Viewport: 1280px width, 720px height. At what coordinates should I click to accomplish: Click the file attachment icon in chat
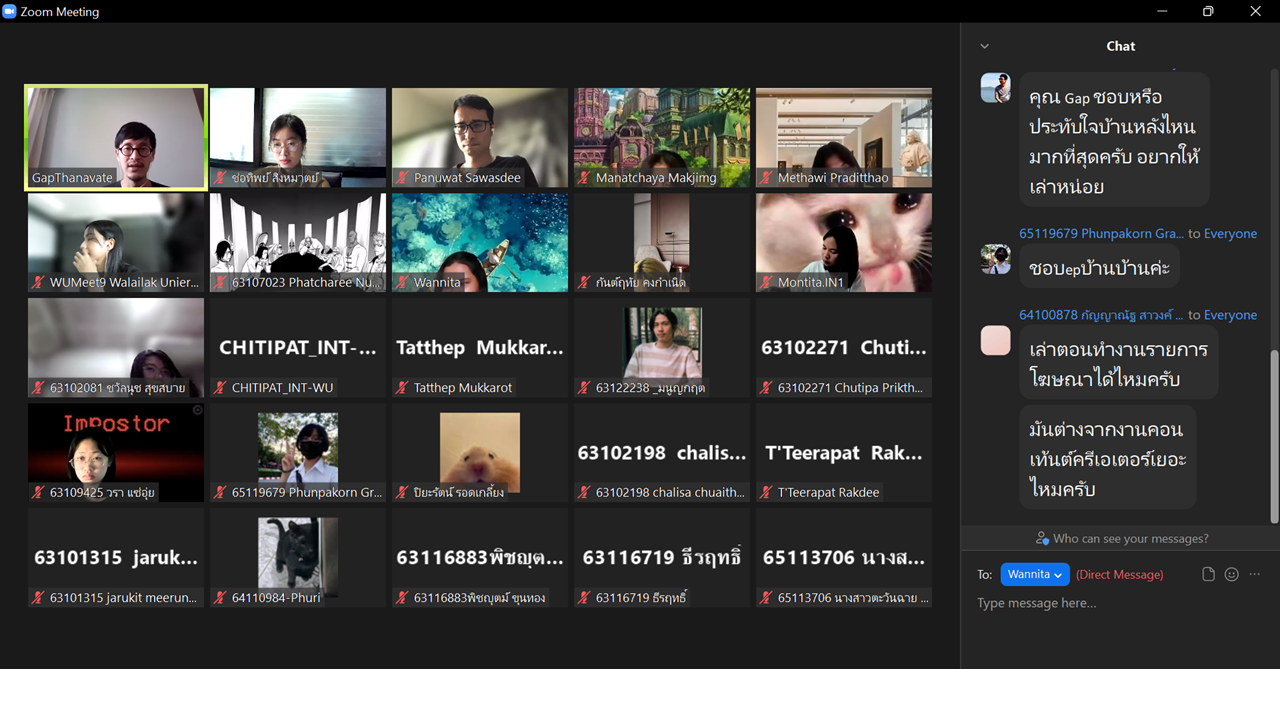coord(1208,574)
